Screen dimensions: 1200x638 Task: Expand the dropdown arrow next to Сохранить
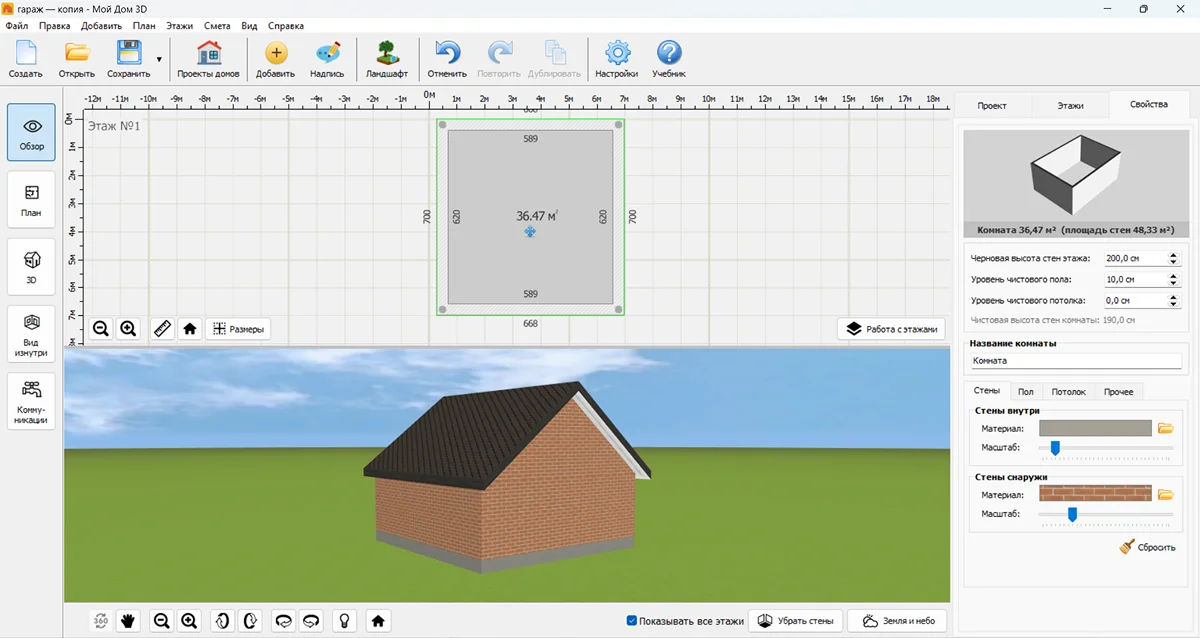pyautogui.click(x=158, y=59)
